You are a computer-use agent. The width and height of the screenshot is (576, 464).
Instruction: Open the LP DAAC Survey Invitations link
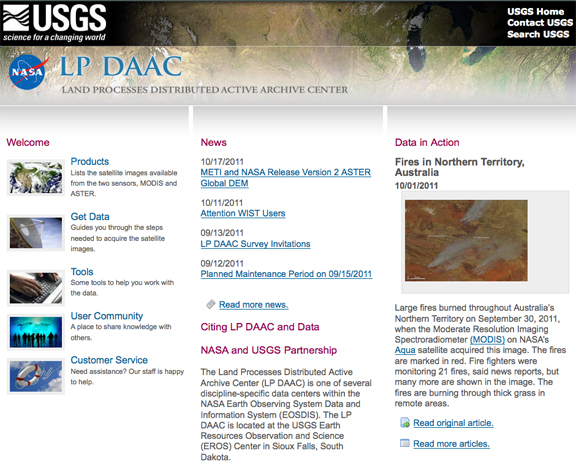255,244
